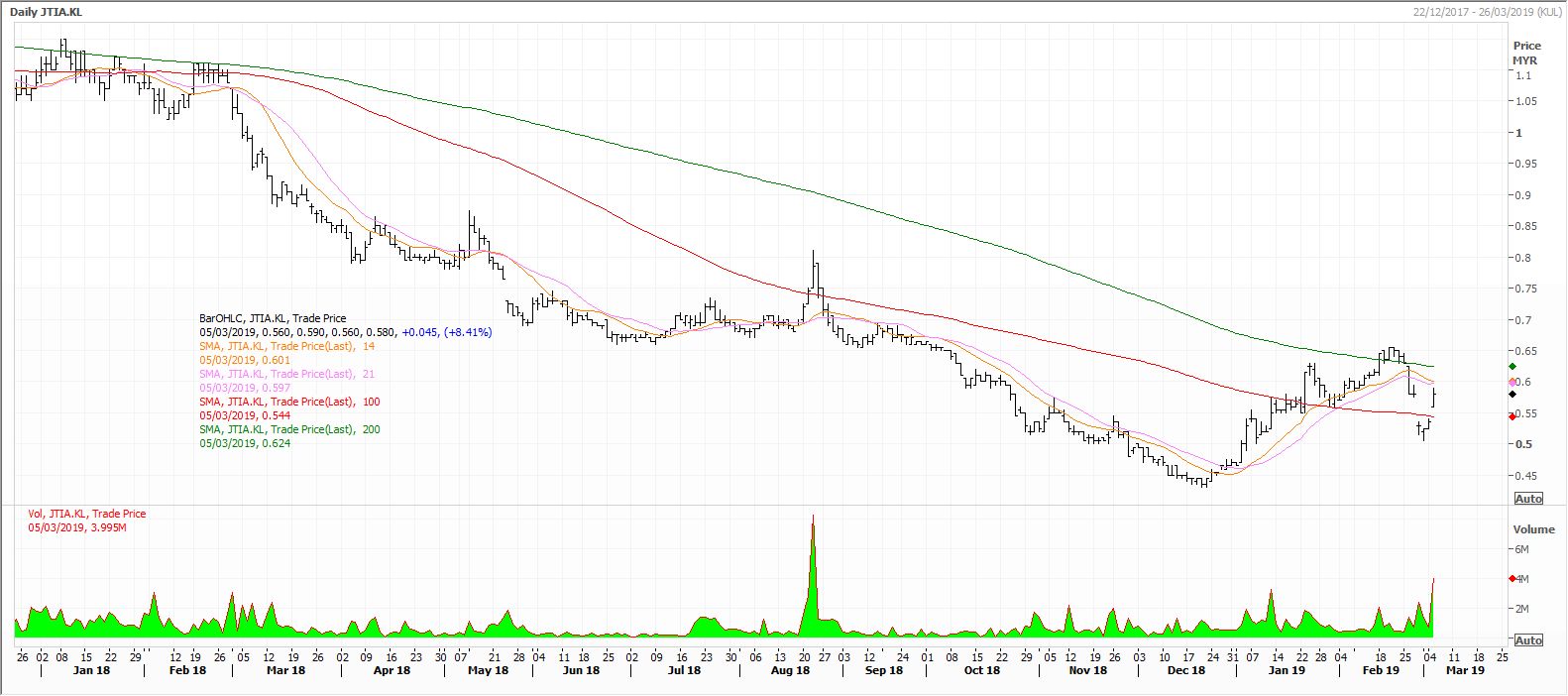
Task: Click the Volume axis heading
Action: [1533, 529]
